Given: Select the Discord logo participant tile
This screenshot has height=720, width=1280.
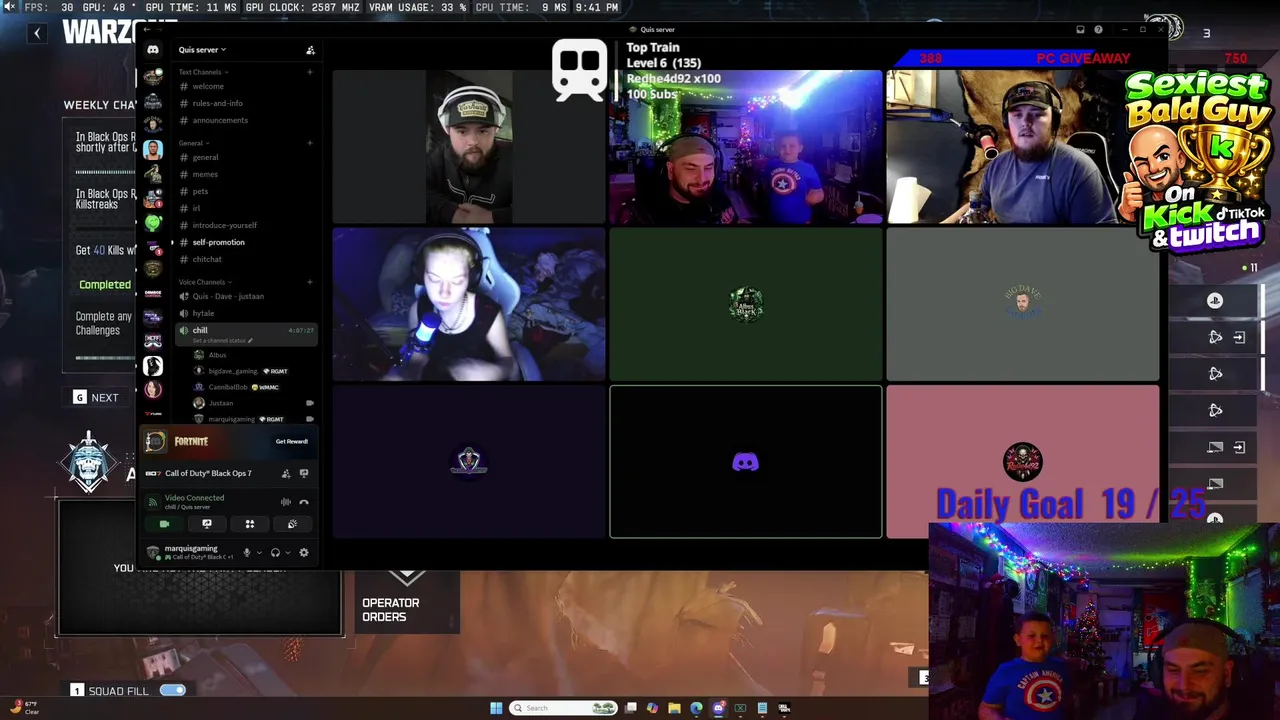Looking at the screenshot, I should coord(746,462).
